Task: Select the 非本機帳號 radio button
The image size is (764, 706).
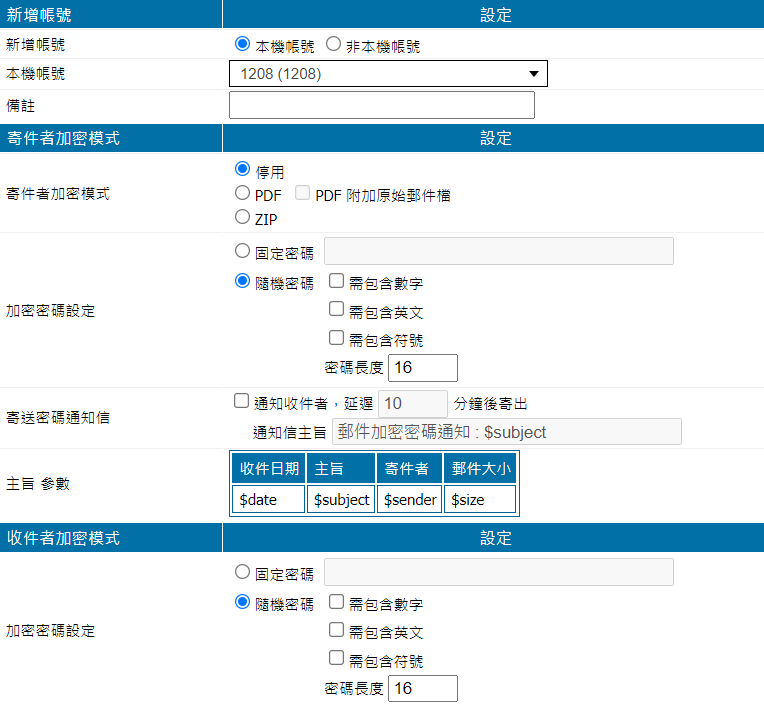Action: pos(333,45)
